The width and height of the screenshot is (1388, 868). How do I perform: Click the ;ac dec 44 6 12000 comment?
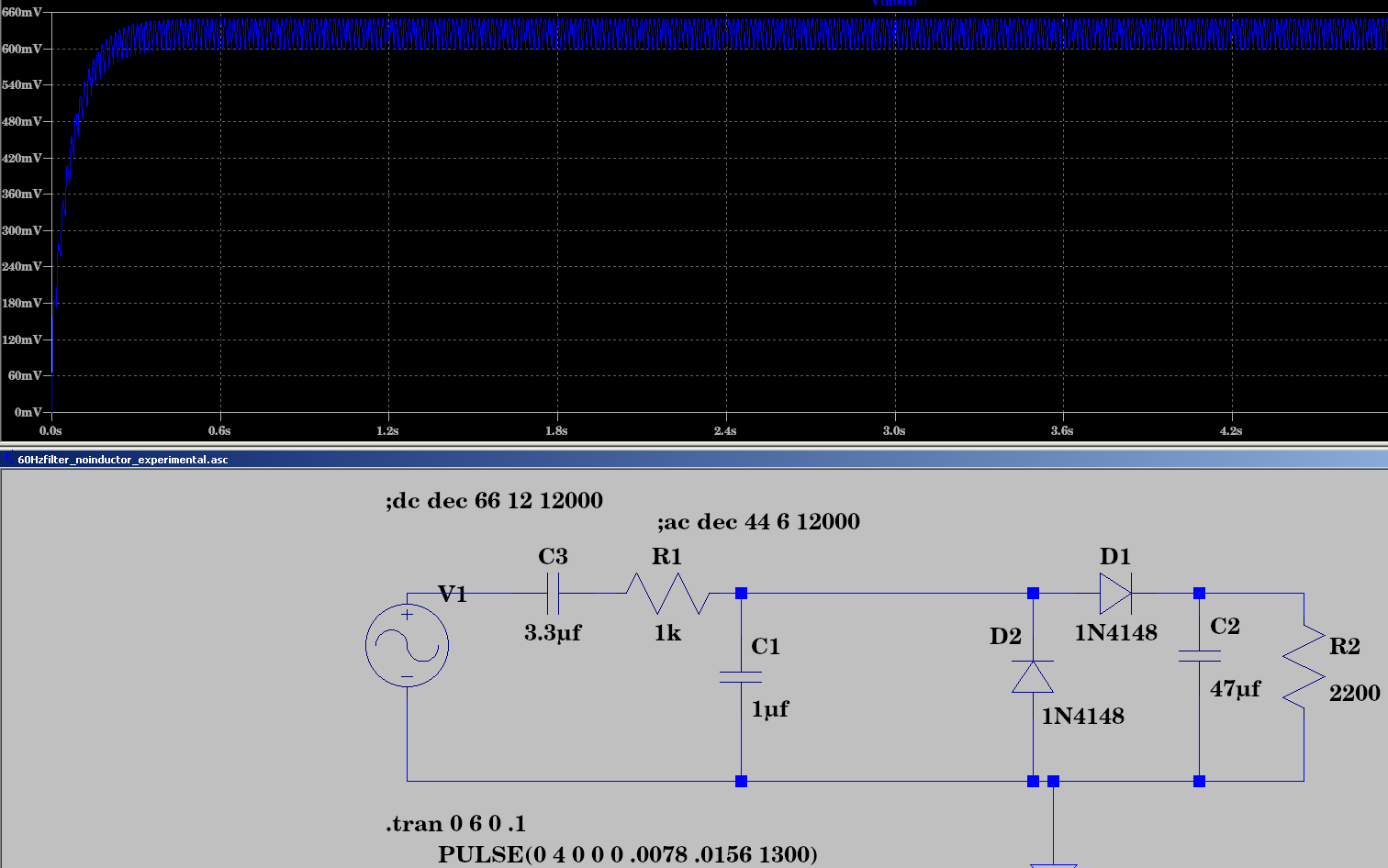758,522
